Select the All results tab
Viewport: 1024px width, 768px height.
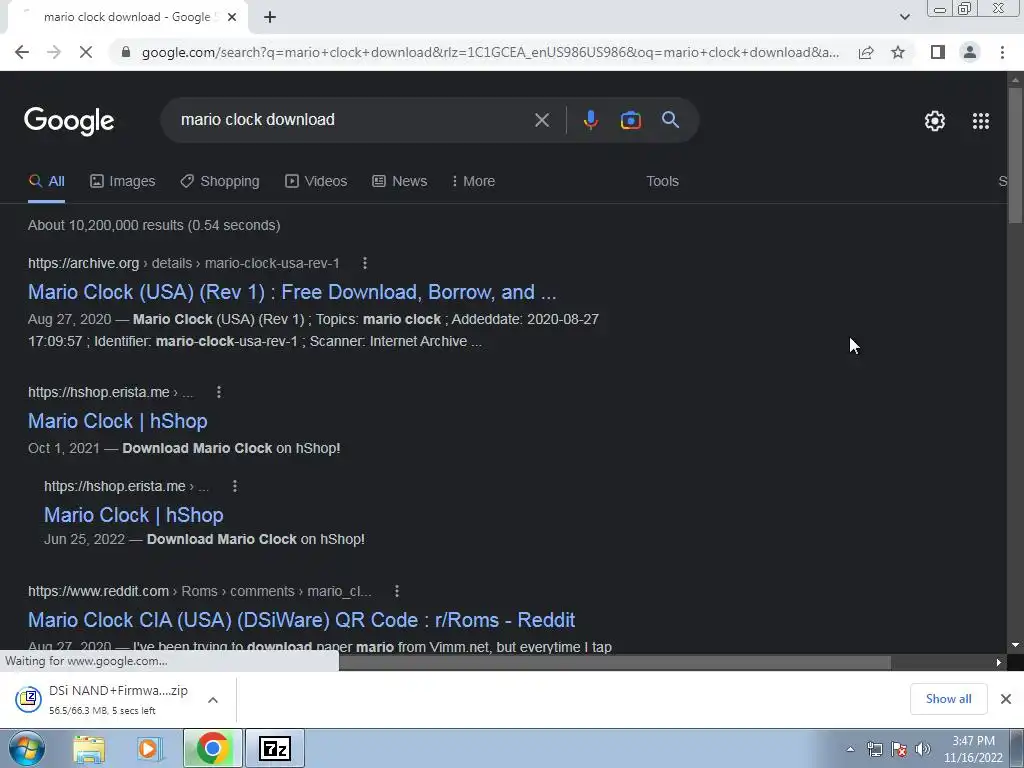pyautogui.click(x=47, y=182)
